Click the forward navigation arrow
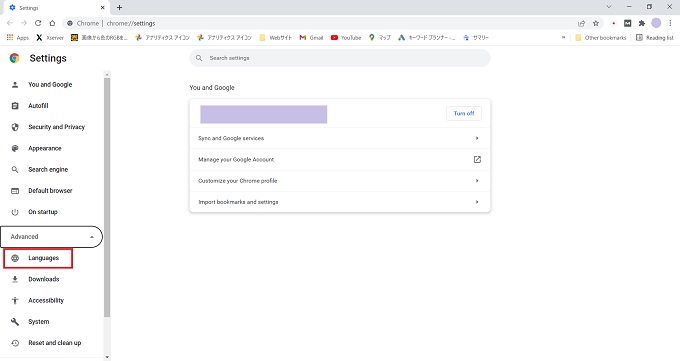The image size is (680, 361). [x=24, y=23]
